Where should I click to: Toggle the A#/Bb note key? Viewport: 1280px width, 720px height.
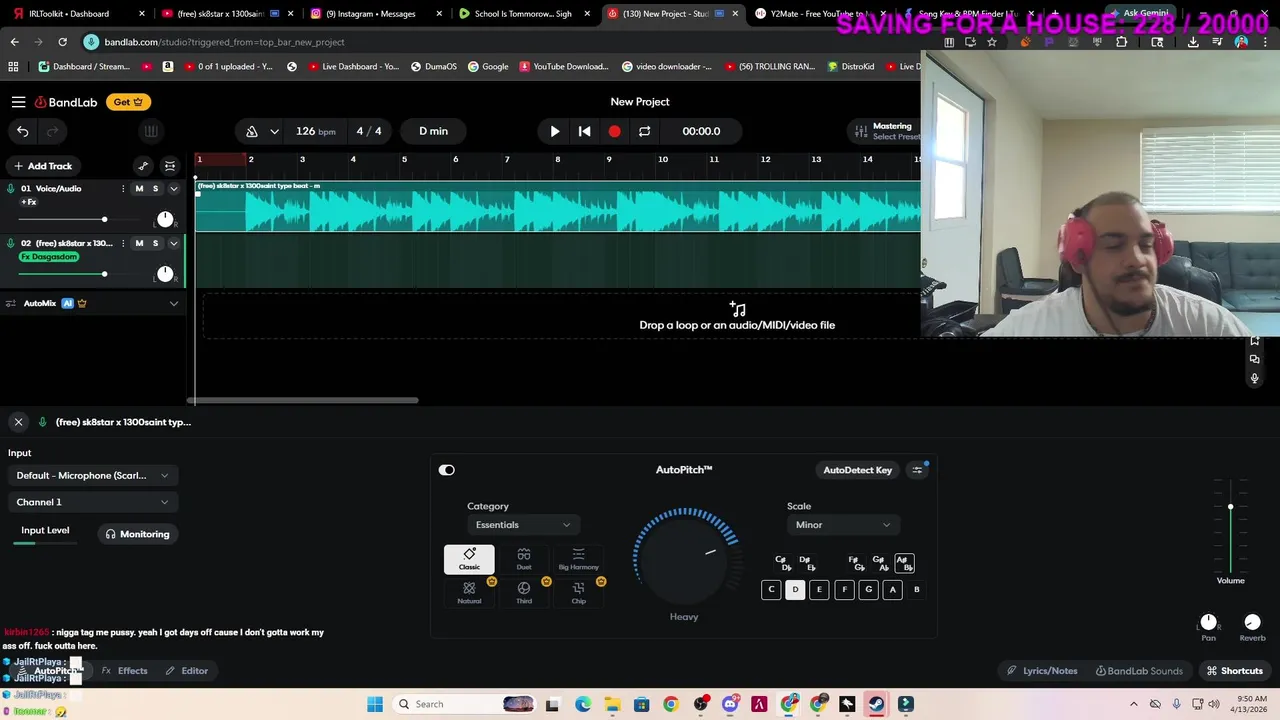click(903, 563)
